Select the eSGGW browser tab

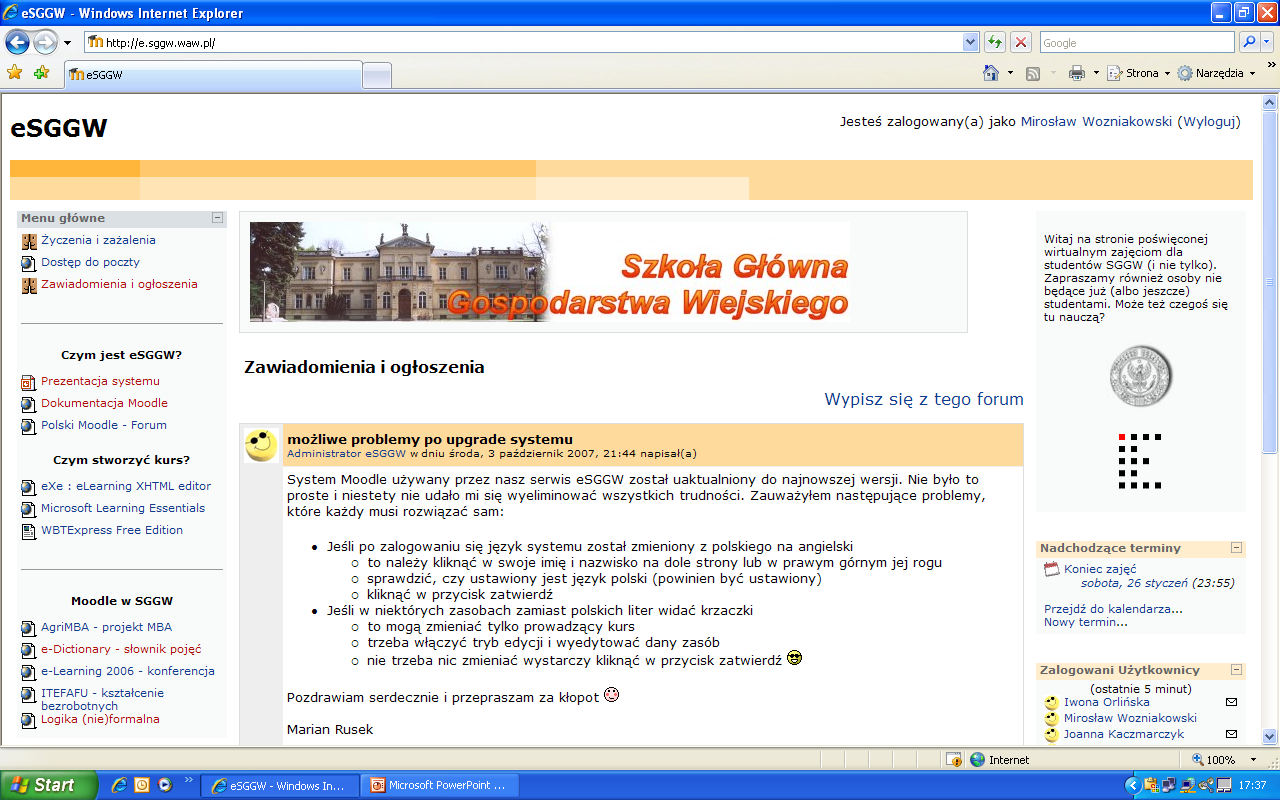point(212,74)
